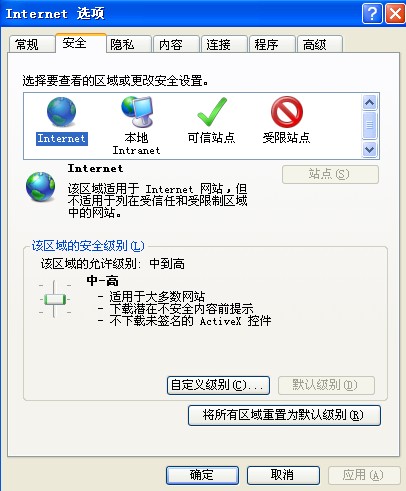Click the zone list scrollbar thumb
This screenshot has height=491, width=406.
[369, 125]
